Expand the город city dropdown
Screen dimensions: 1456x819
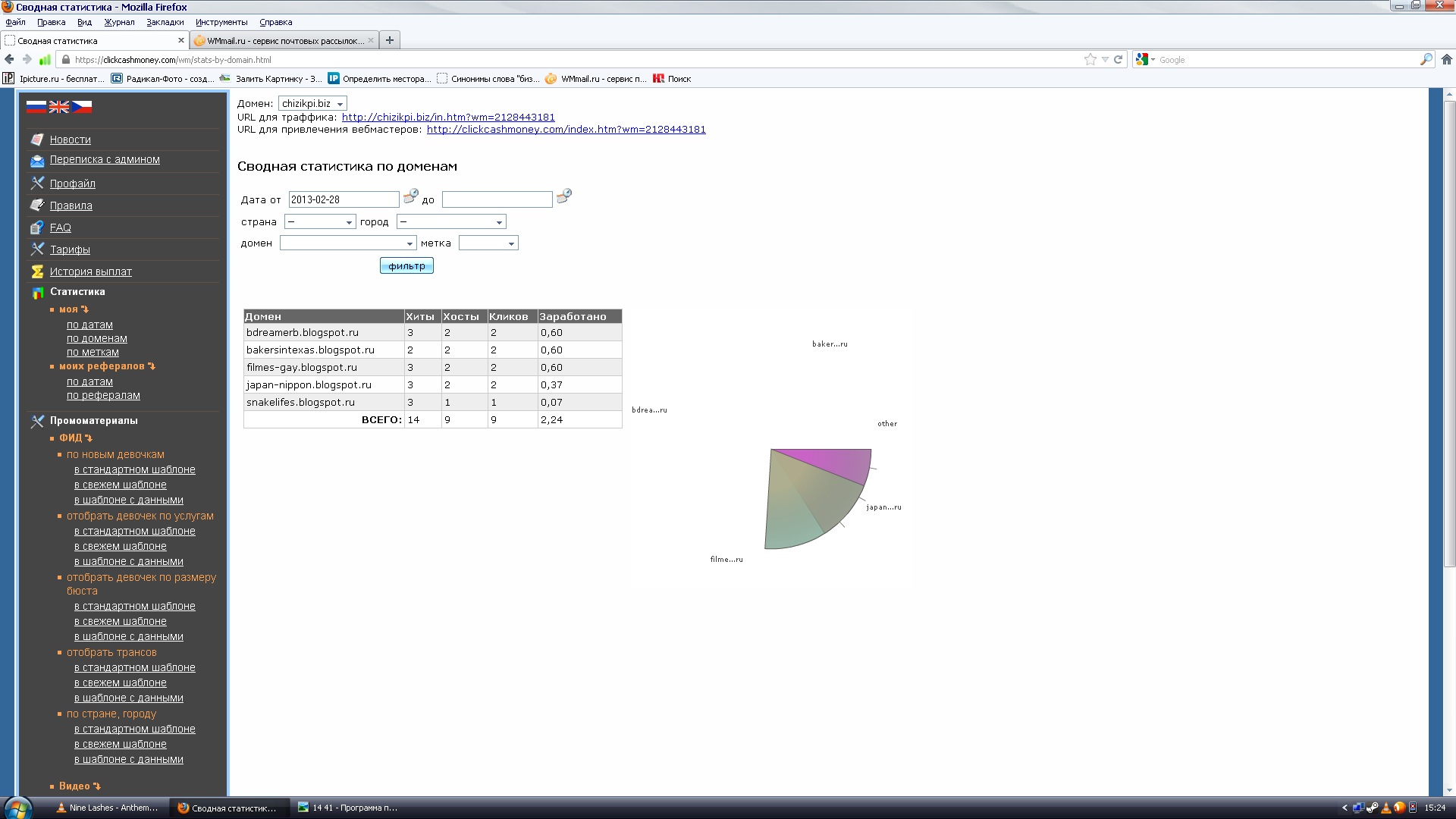click(x=451, y=222)
